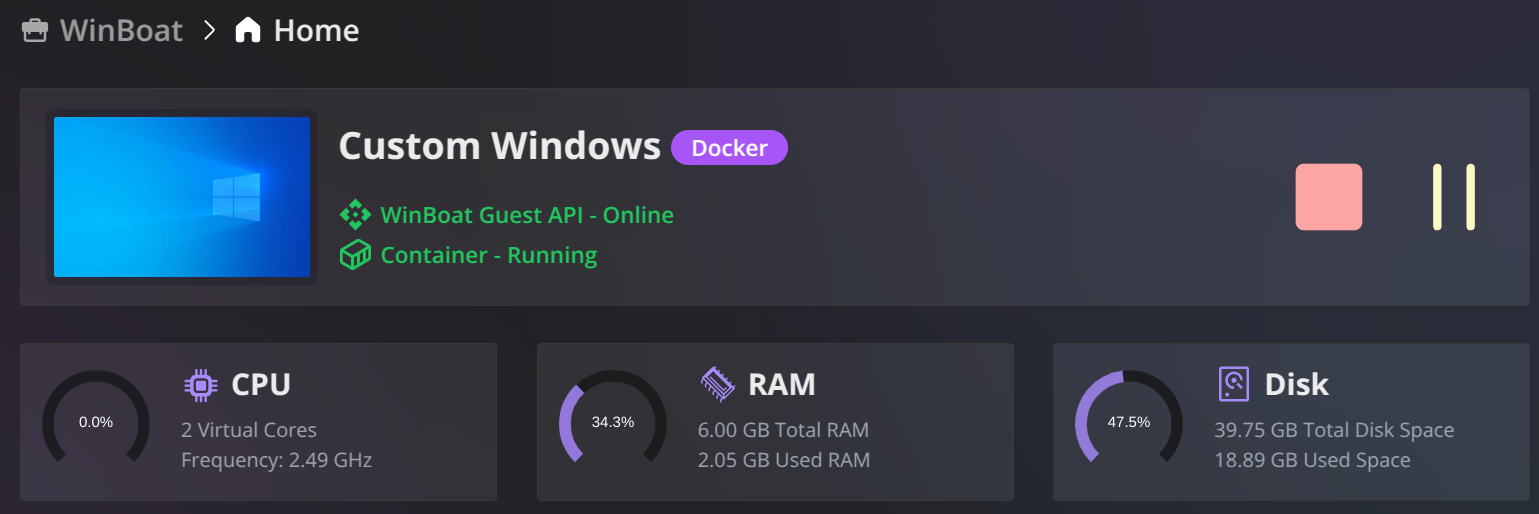
Task: Select the Home breadcrumb item
Action: pyautogui.click(x=316, y=30)
